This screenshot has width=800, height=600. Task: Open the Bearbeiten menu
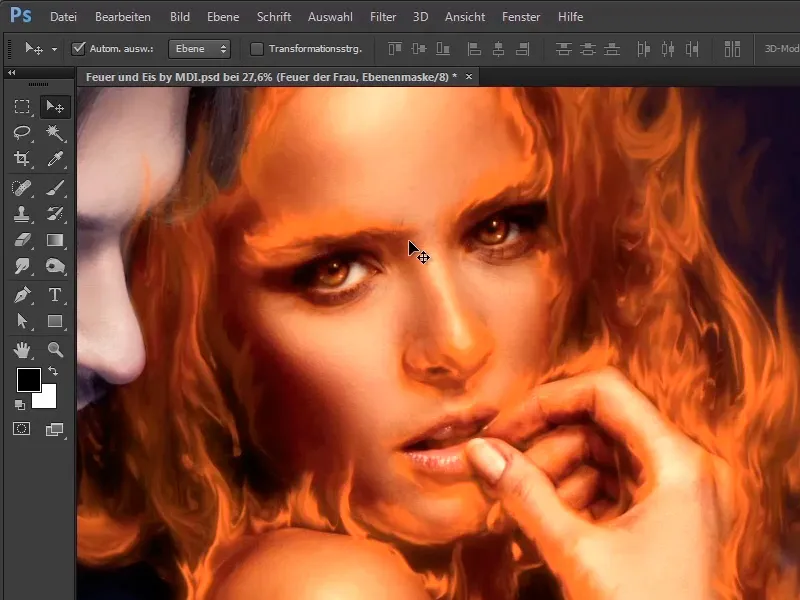click(x=122, y=17)
